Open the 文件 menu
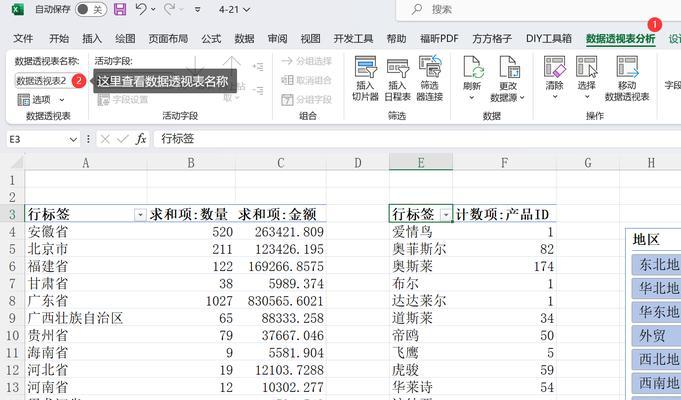The width and height of the screenshot is (681, 400). pos(23,39)
